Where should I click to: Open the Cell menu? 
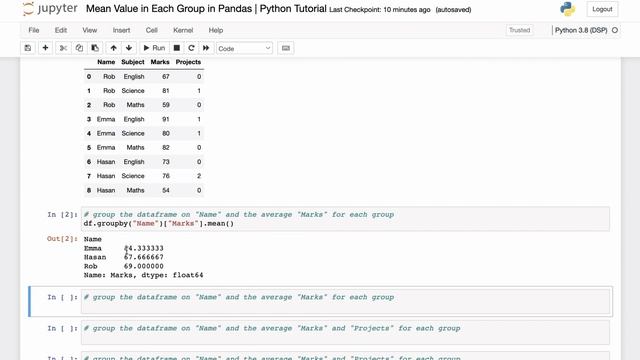151,30
